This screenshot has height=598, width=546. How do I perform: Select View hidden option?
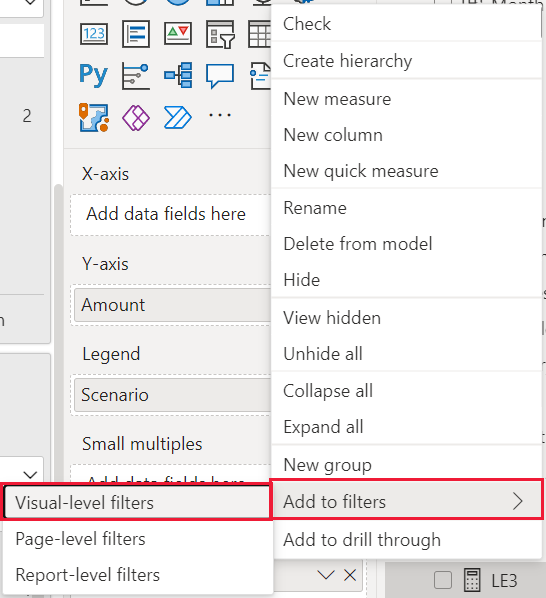coord(407,318)
